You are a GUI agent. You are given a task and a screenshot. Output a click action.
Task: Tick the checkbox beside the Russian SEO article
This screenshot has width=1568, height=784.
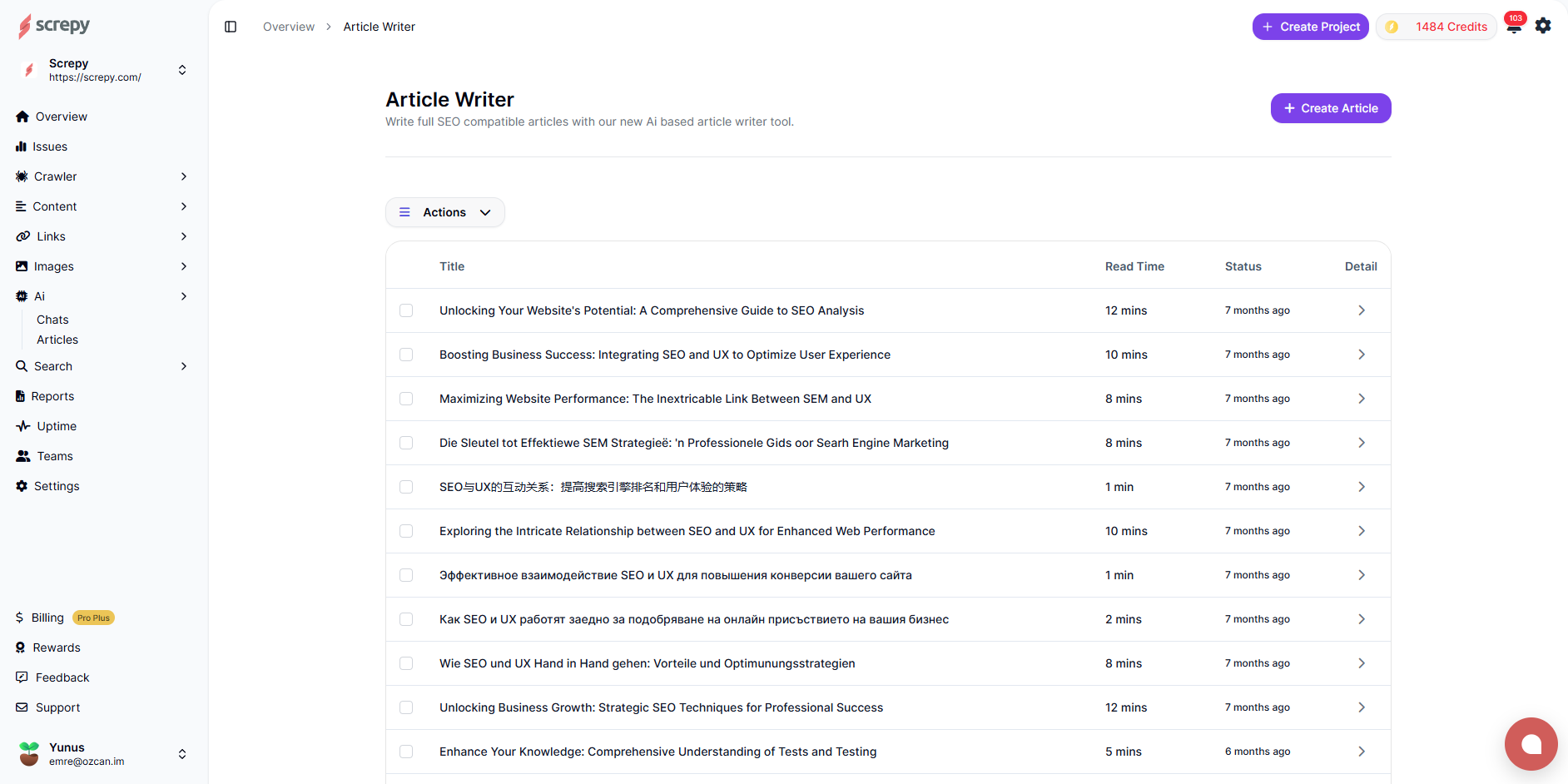pyautogui.click(x=406, y=575)
